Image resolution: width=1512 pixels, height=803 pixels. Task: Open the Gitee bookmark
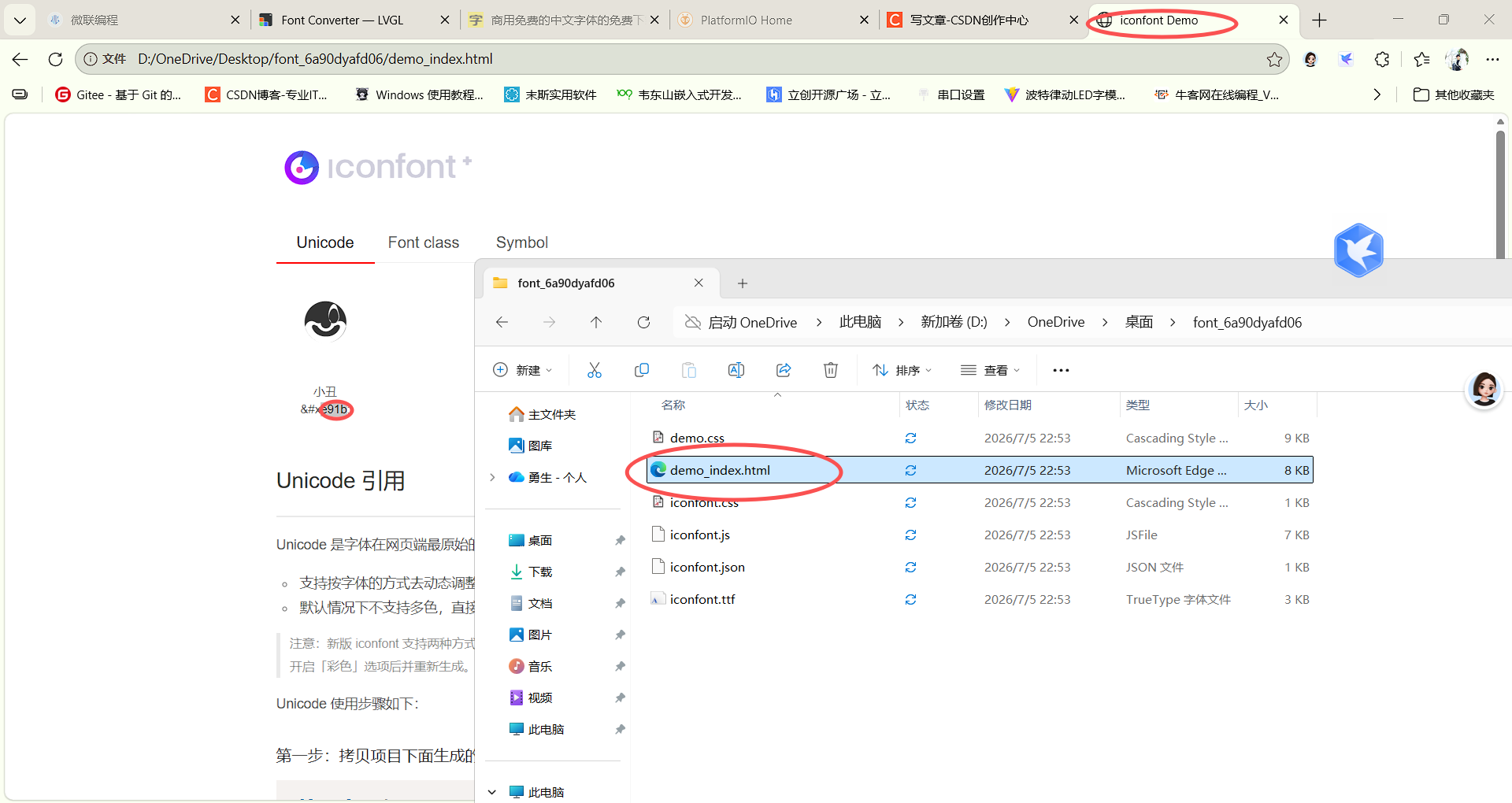tap(118, 94)
